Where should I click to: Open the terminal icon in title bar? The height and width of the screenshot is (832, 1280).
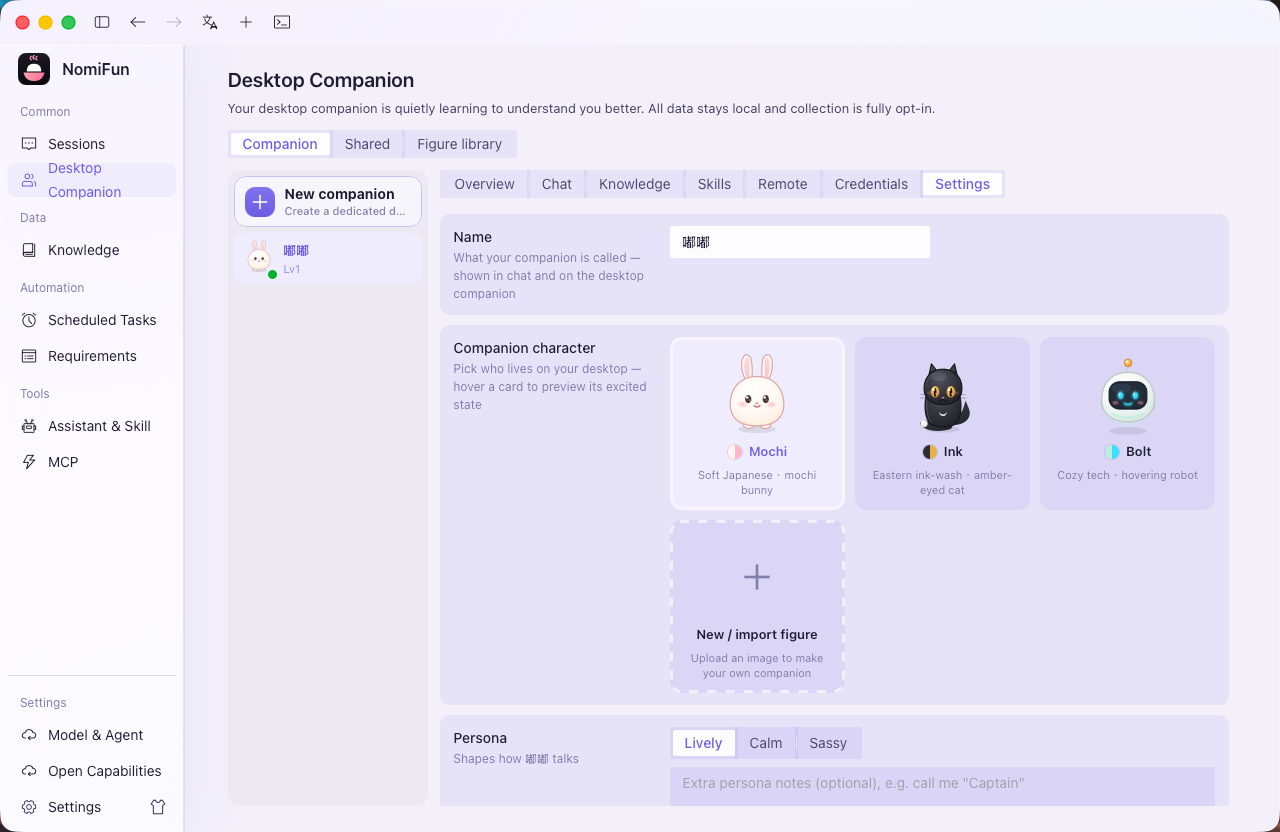tap(282, 22)
